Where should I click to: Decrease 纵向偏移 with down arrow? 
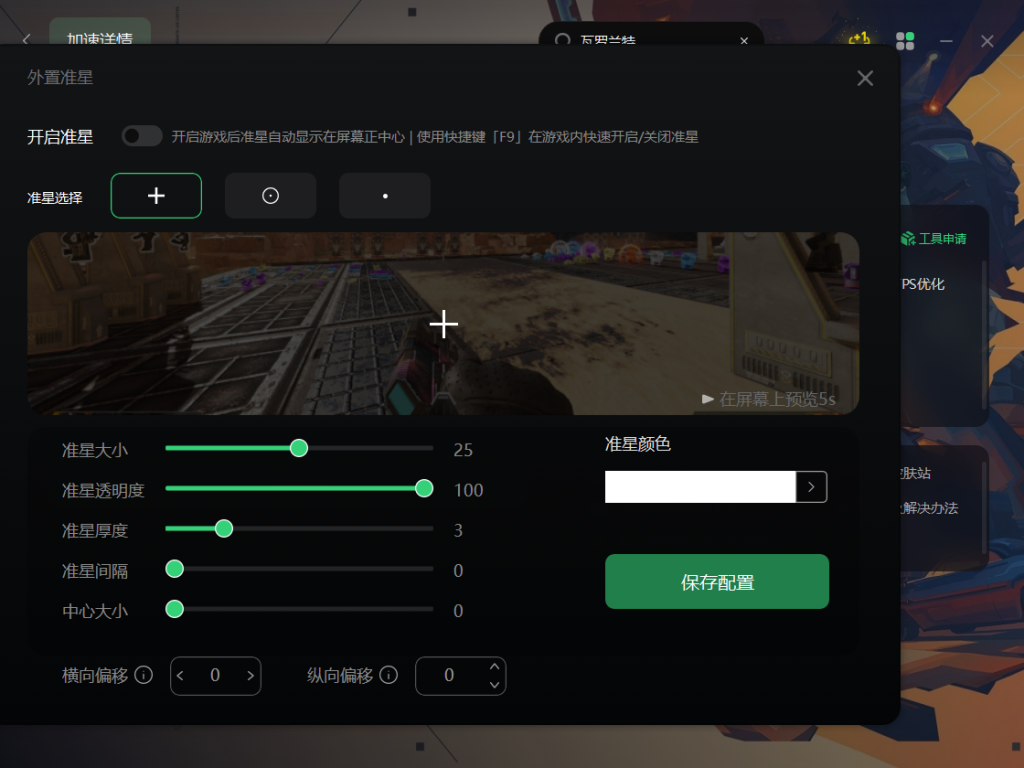494,684
